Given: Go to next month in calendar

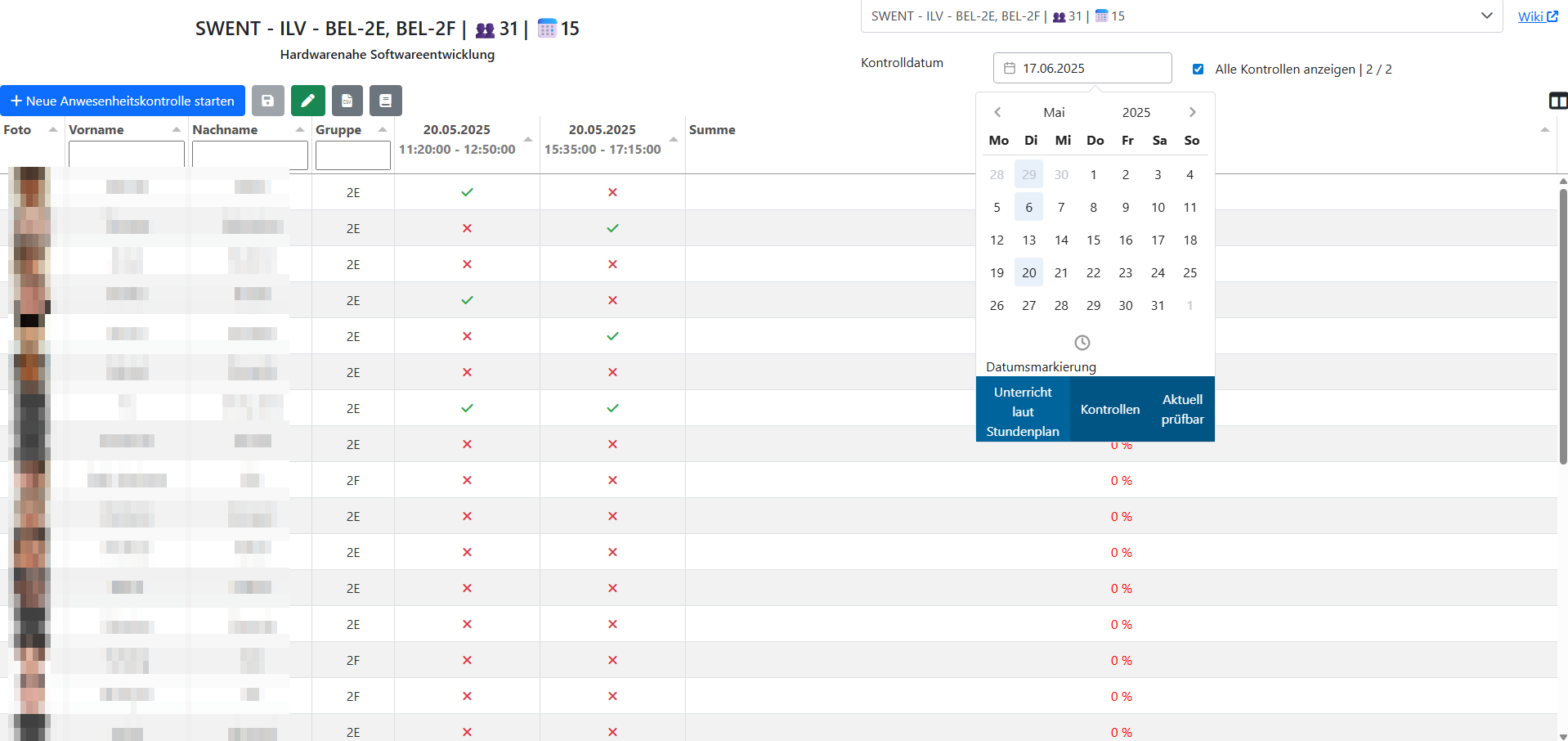Looking at the screenshot, I should tap(1192, 112).
